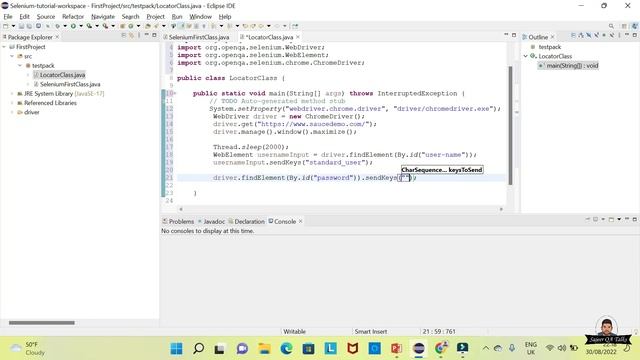Viewport: 640px width, 360px height.
Task: Click the Coverage run toolbar icon
Action: click(x=89, y=26)
